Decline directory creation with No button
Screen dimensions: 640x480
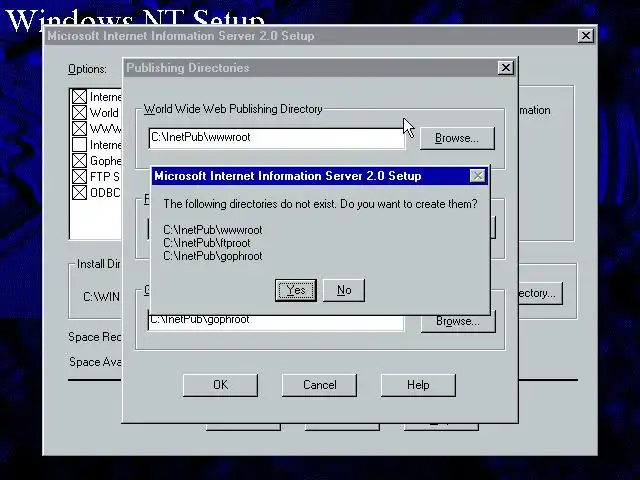pyautogui.click(x=344, y=290)
